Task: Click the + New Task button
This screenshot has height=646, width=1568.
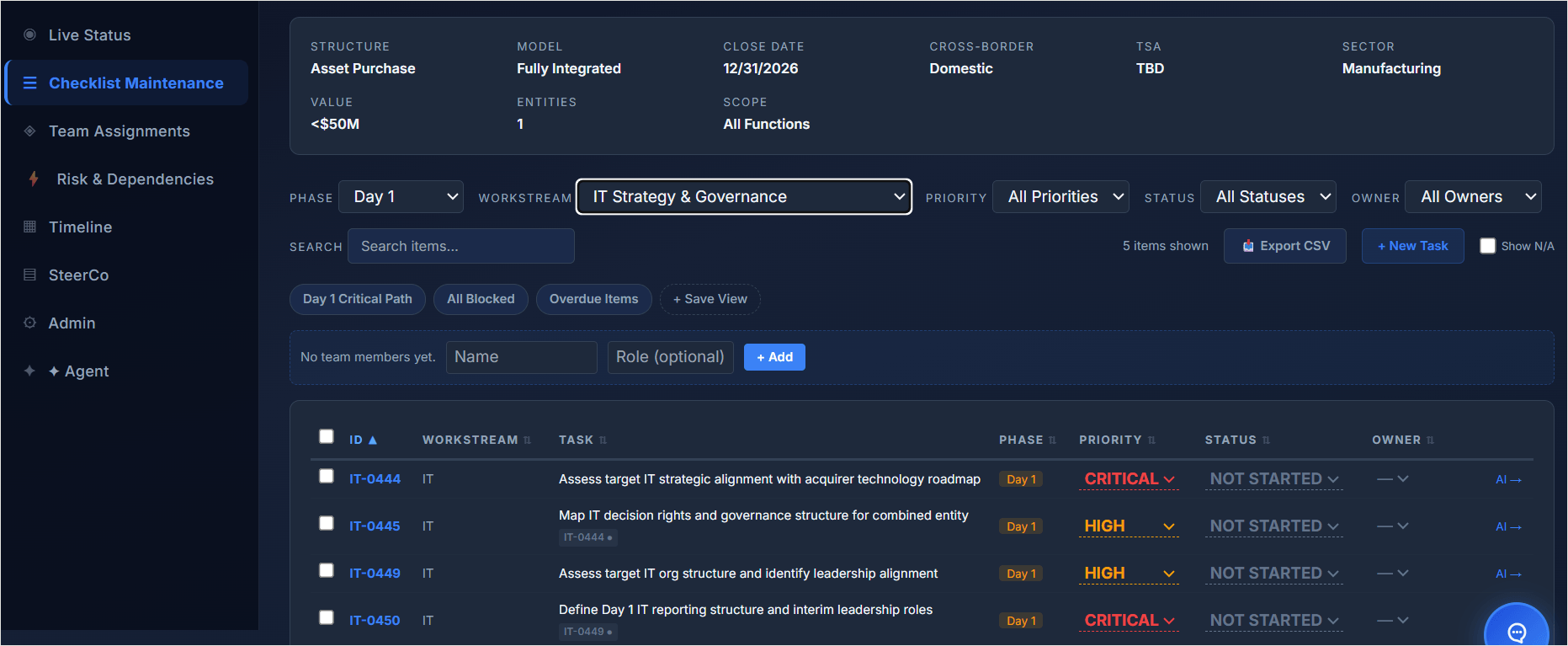Action: point(1412,246)
